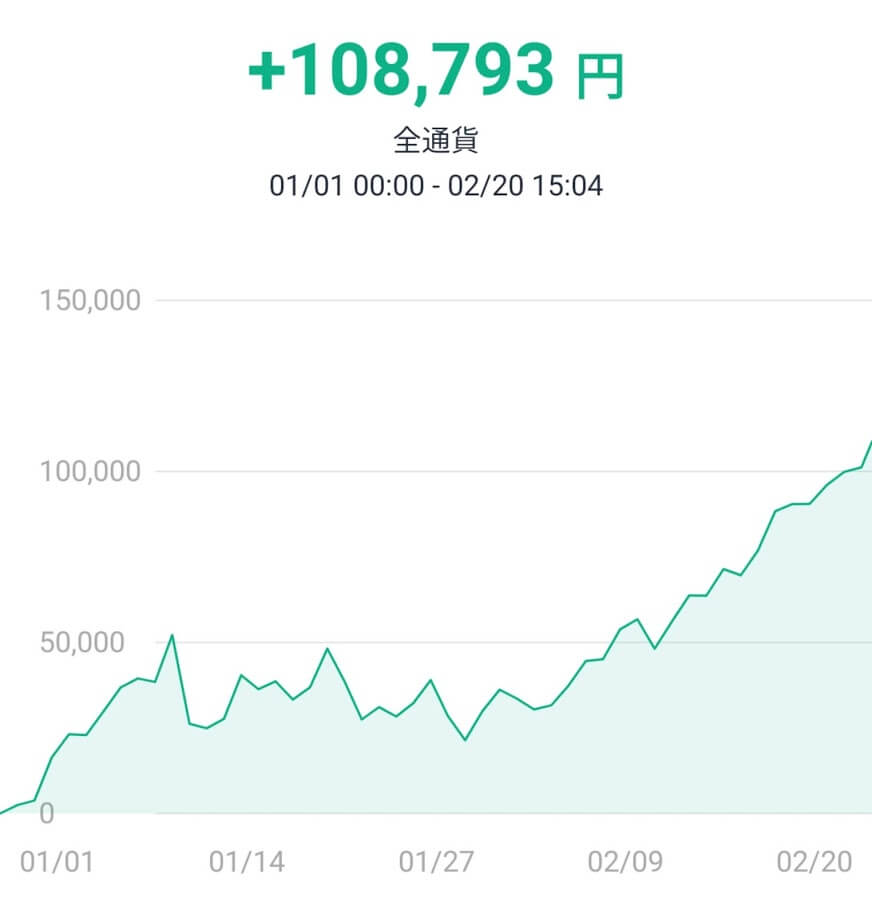Click the 150,000 horizontal gridline
Viewport: 872px width, 915px height.
point(514,301)
